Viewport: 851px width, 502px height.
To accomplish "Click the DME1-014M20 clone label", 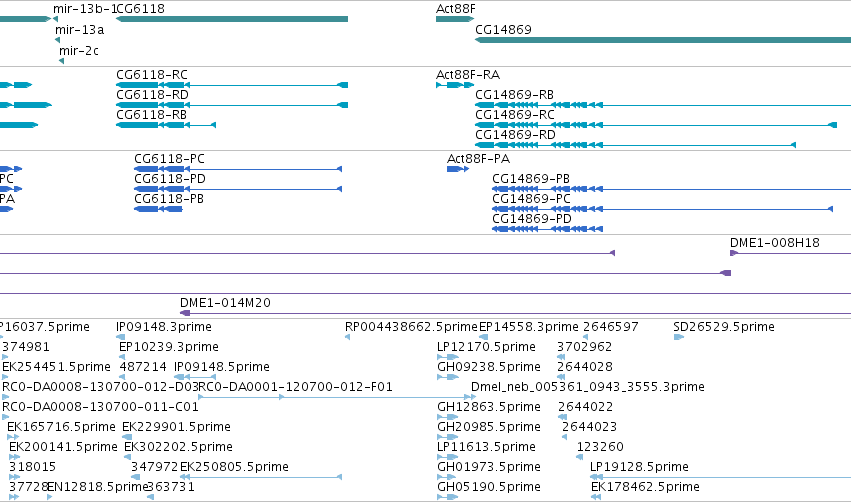I will tap(225, 302).
